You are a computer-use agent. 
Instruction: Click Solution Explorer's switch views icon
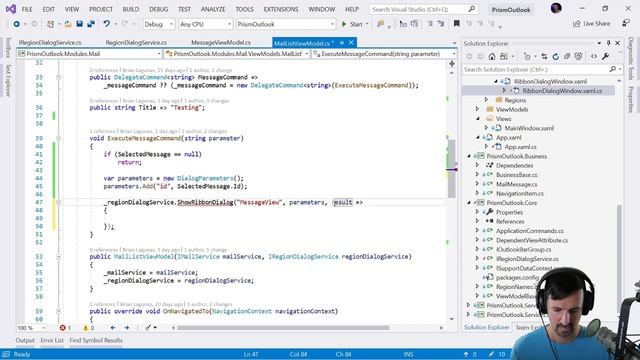point(504,56)
